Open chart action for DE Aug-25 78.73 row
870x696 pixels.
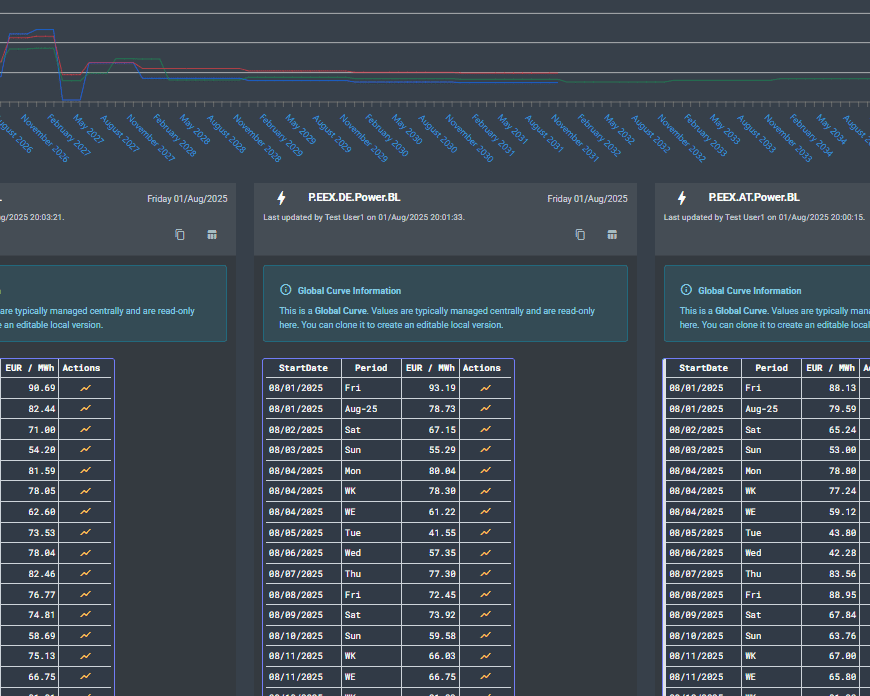click(x=485, y=409)
